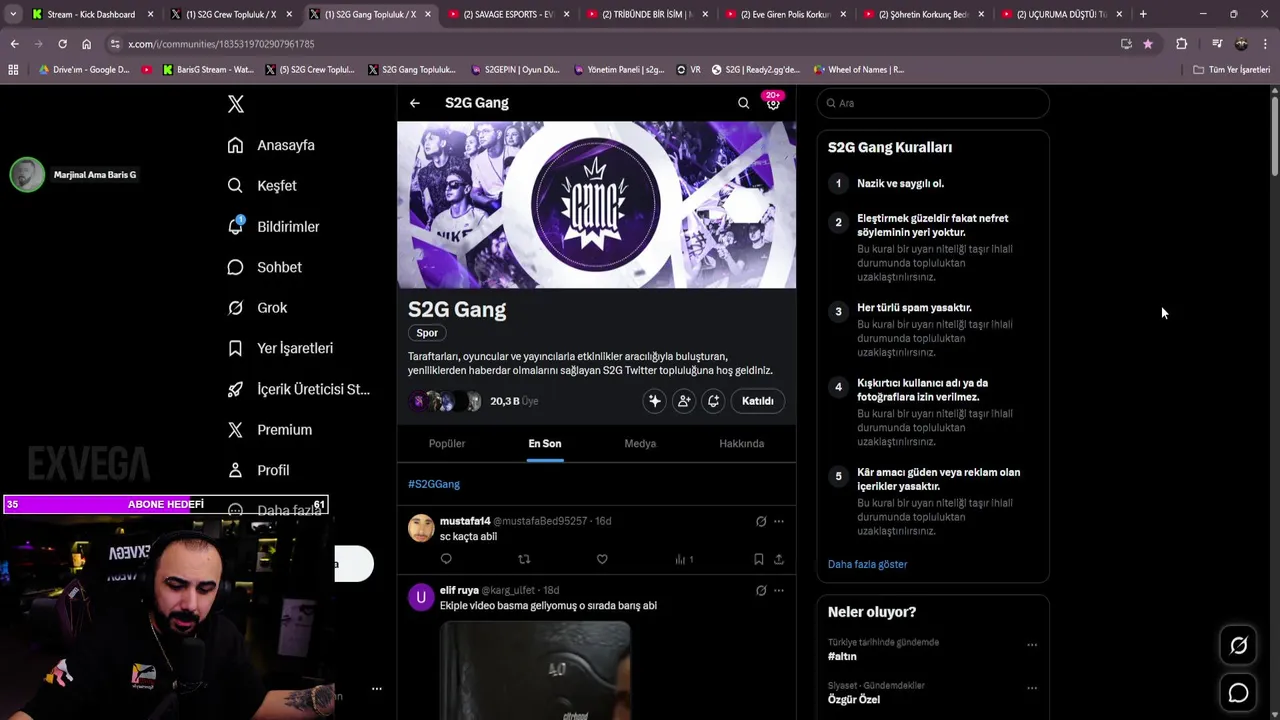Open mustafa14's profile avatar
1280x720 pixels.
[x=421, y=528]
